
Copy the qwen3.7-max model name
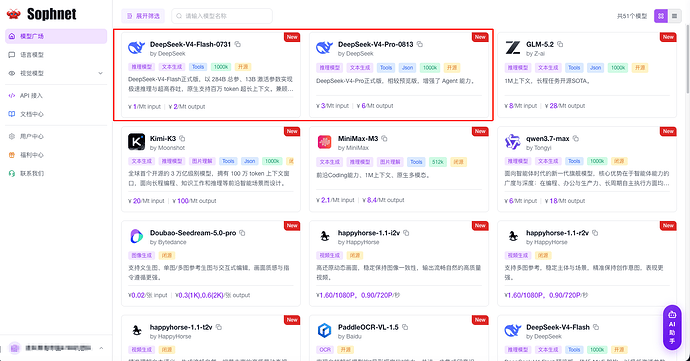click(576, 138)
